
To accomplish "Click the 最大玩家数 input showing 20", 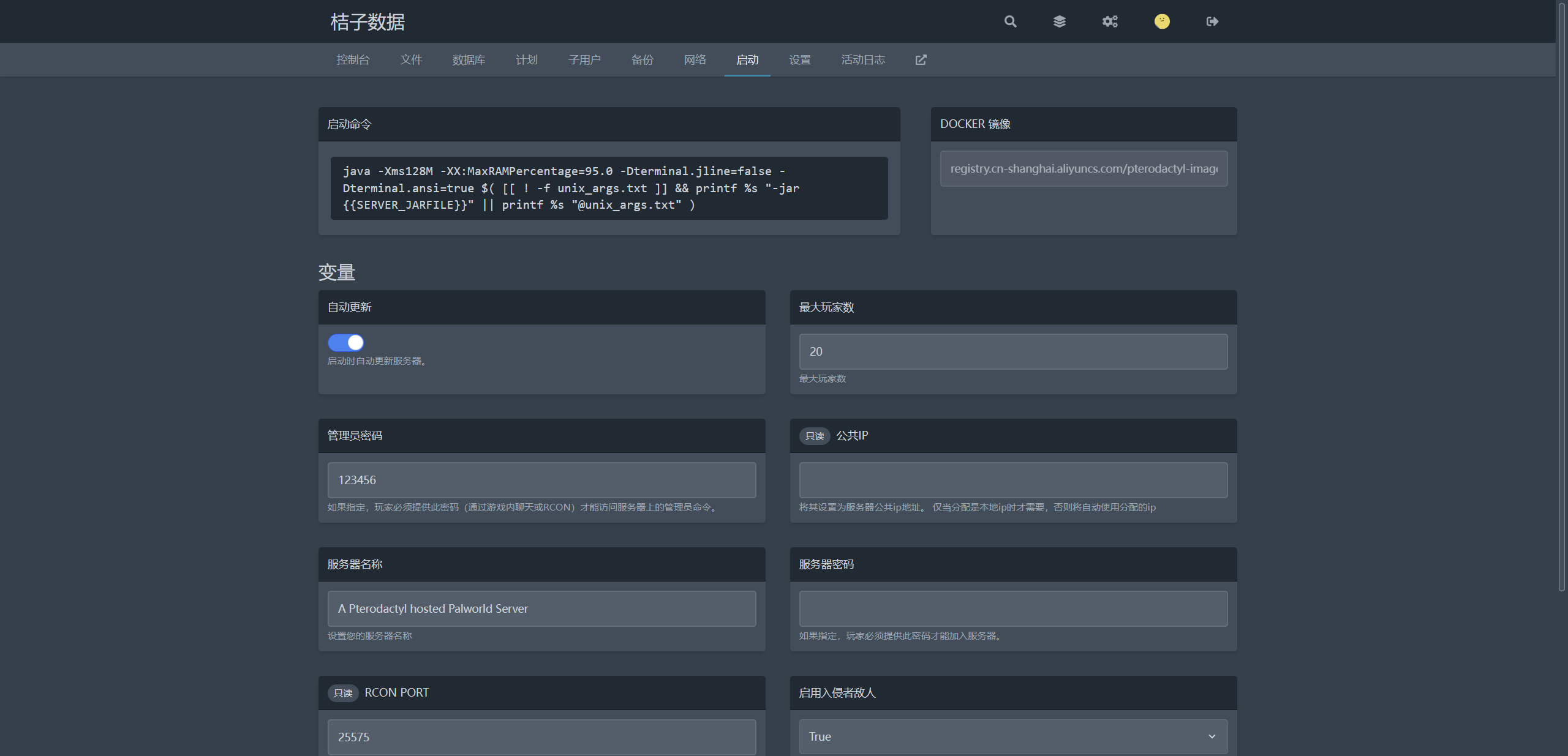I will click(1013, 351).
